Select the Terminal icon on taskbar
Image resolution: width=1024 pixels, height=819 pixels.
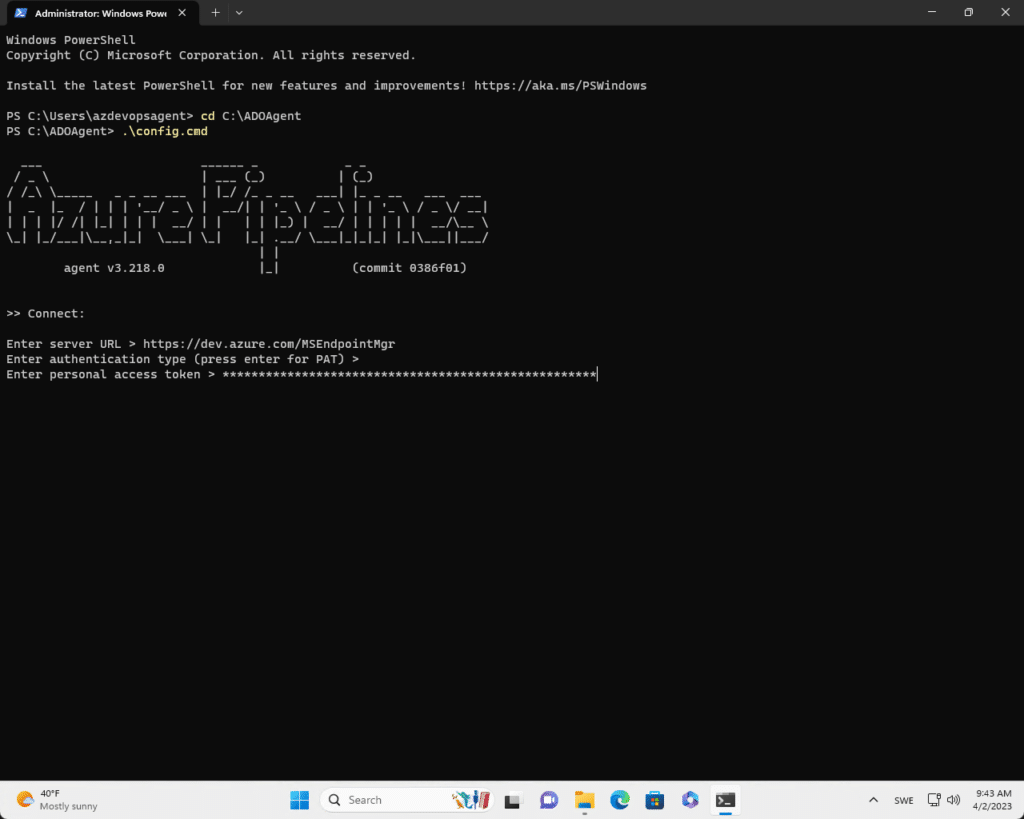726,800
